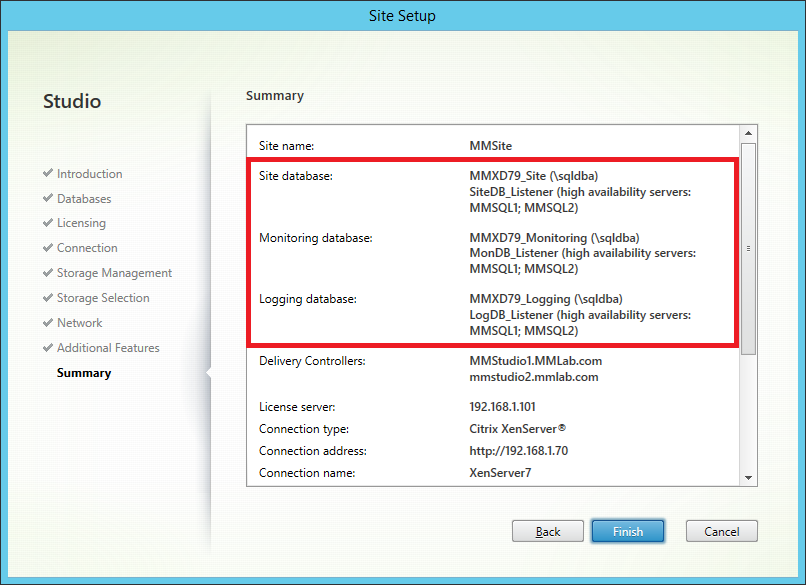Click the checkmark icon beside Licensing
The width and height of the screenshot is (806, 585).
pos(48,223)
